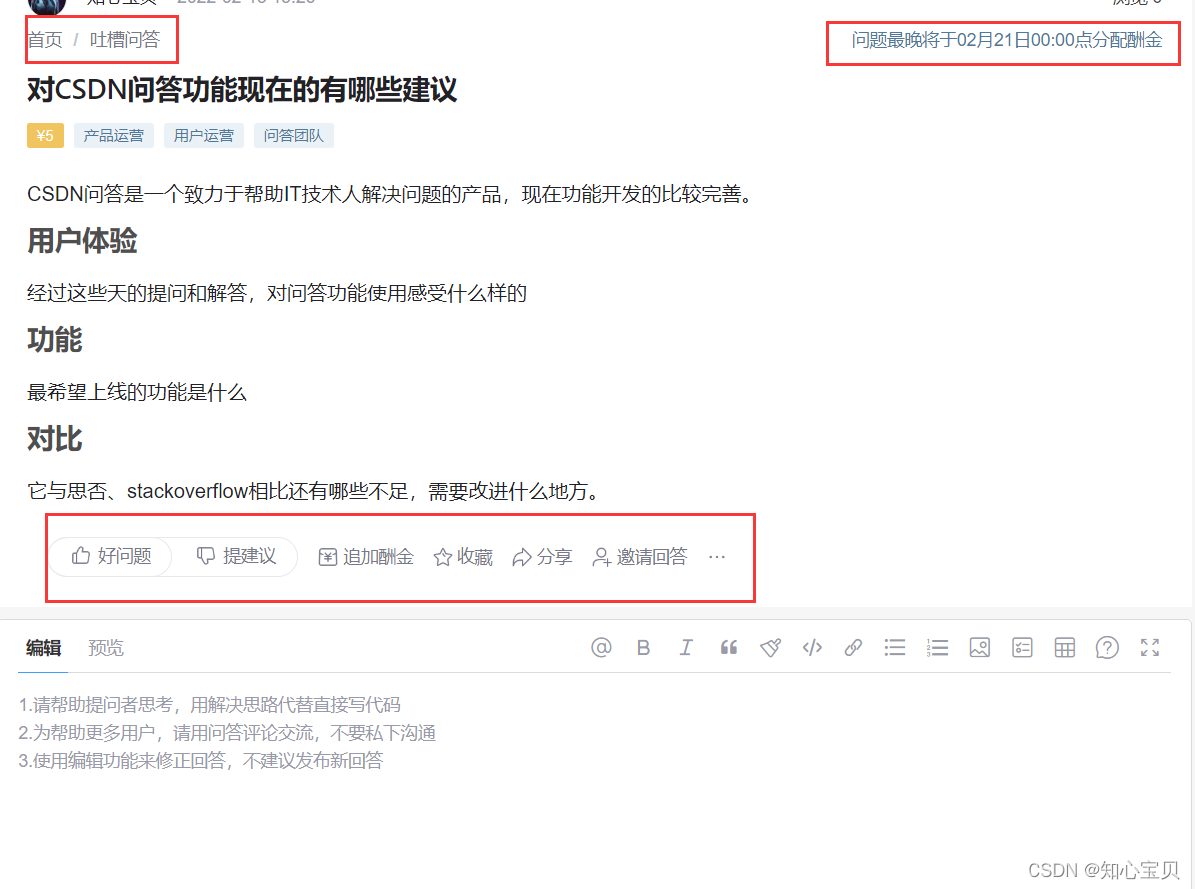
Task: Open the 吐槽问答 breadcrumb link
Action: pos(125,40)
